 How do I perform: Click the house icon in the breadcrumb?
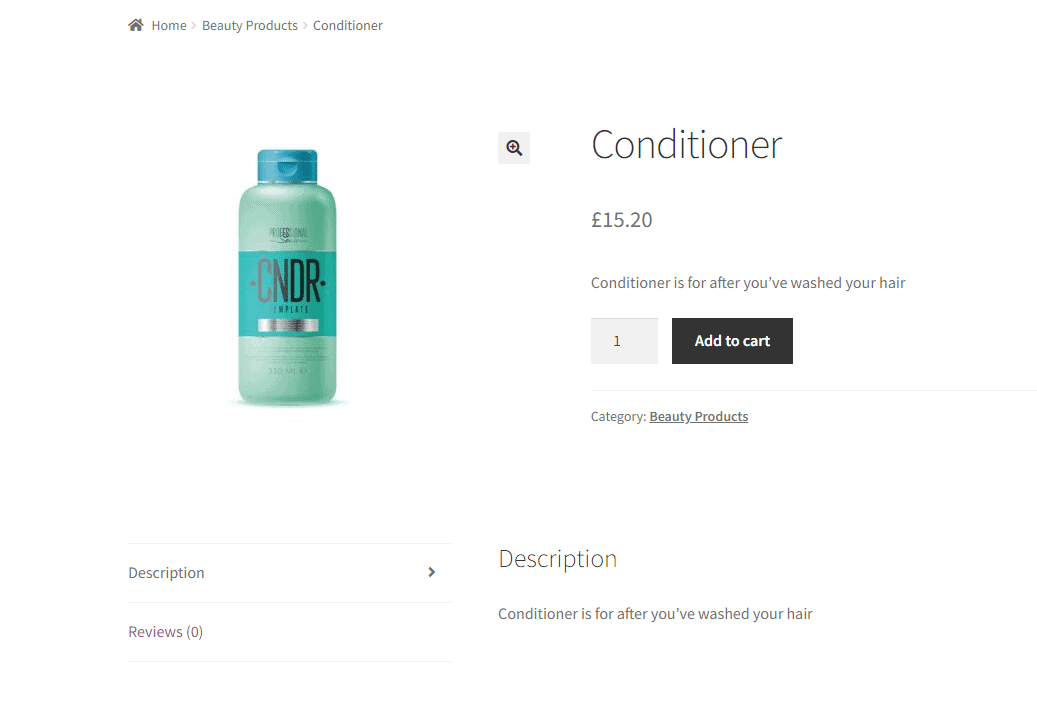136,25
